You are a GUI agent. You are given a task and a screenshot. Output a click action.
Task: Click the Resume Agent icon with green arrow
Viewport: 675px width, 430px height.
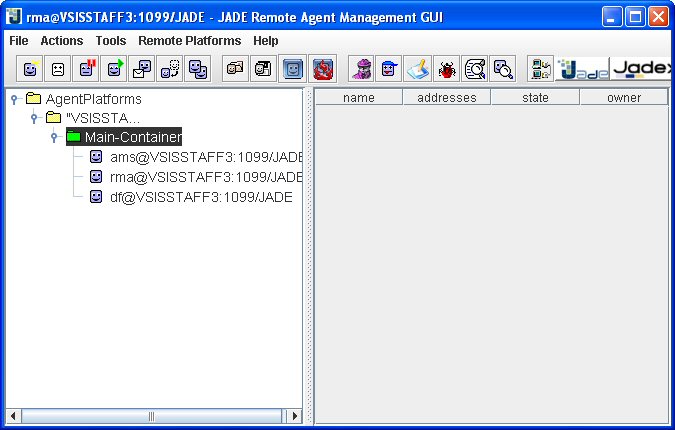click(114, 68)
